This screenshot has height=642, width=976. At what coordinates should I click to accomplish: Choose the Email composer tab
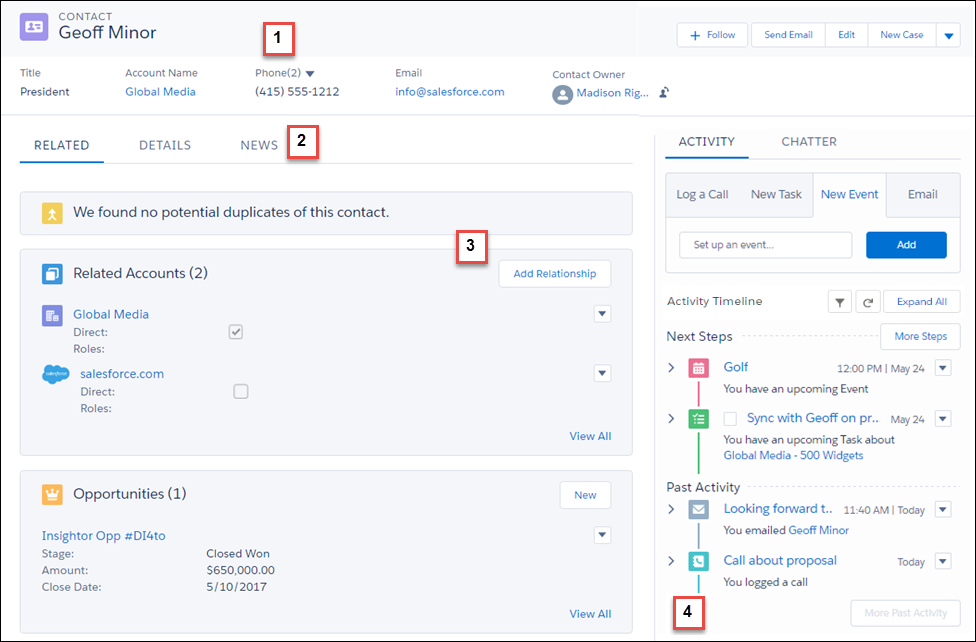[922, 195]
